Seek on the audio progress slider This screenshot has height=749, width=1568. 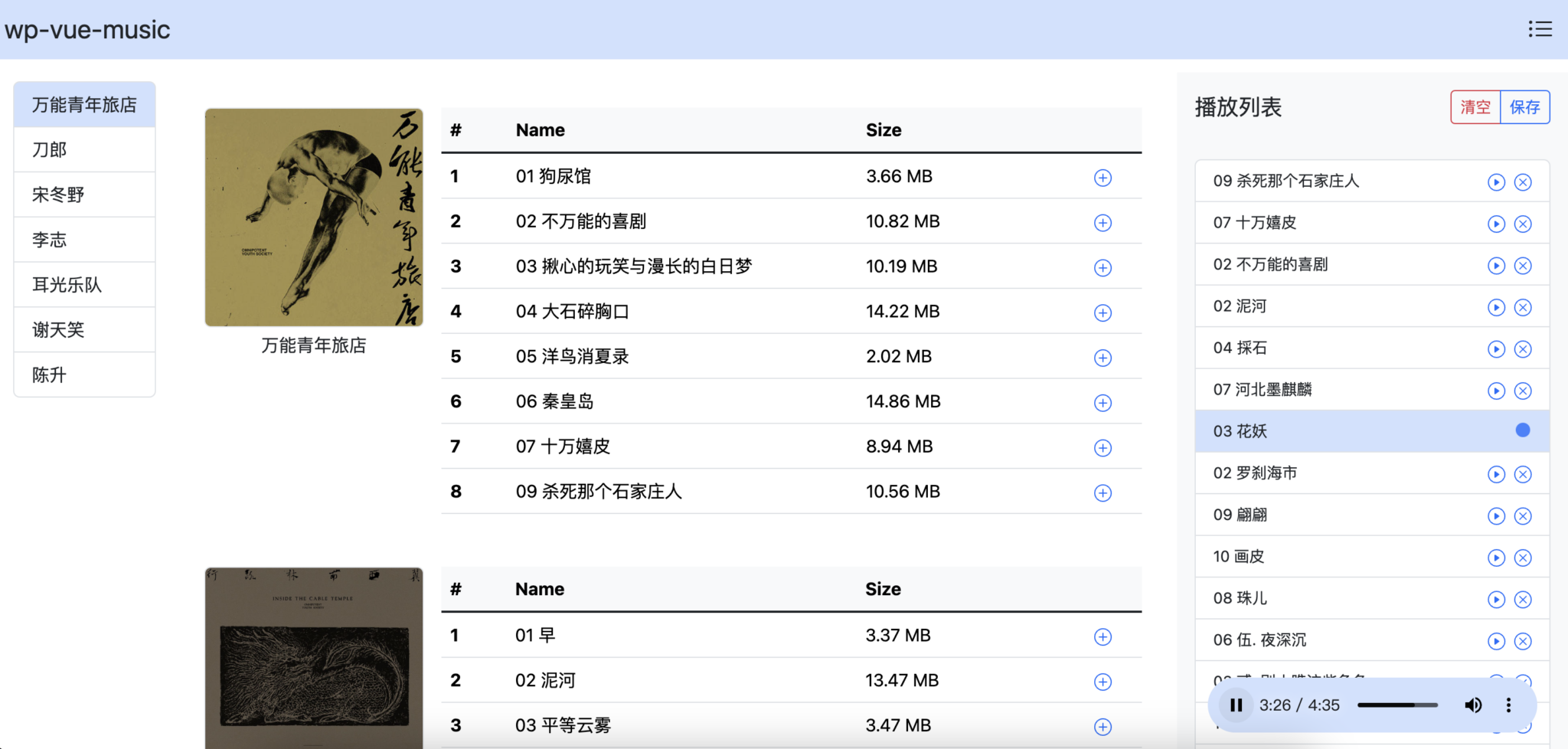pos(1397,705)
